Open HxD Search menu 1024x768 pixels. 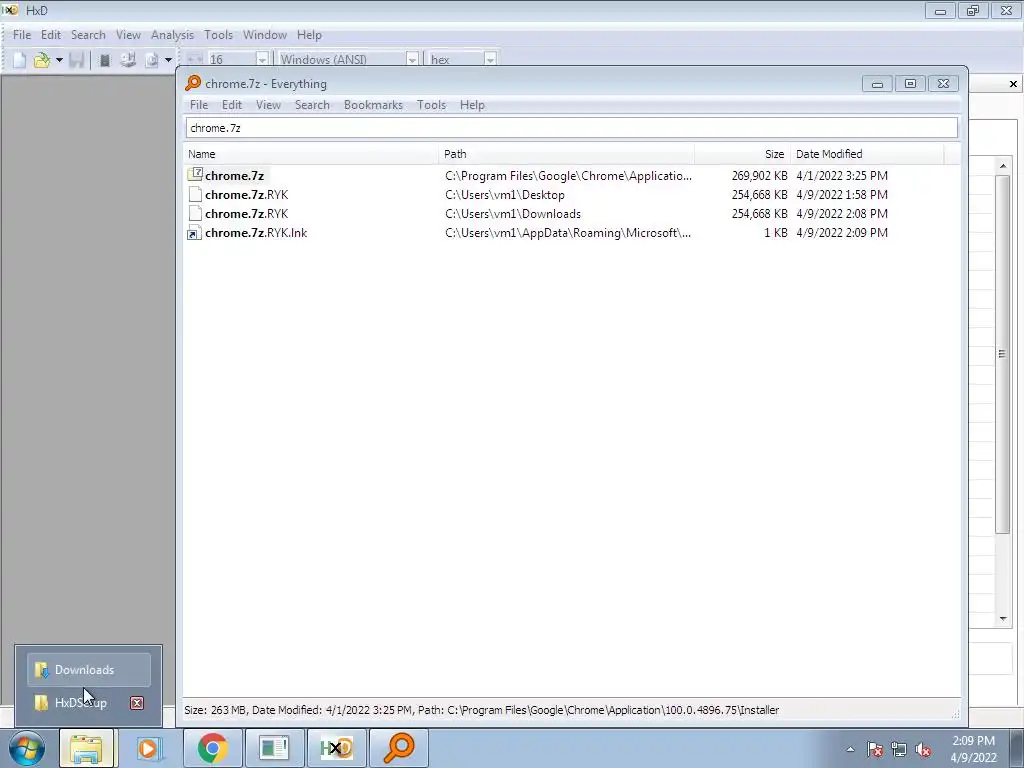[88, 35]
